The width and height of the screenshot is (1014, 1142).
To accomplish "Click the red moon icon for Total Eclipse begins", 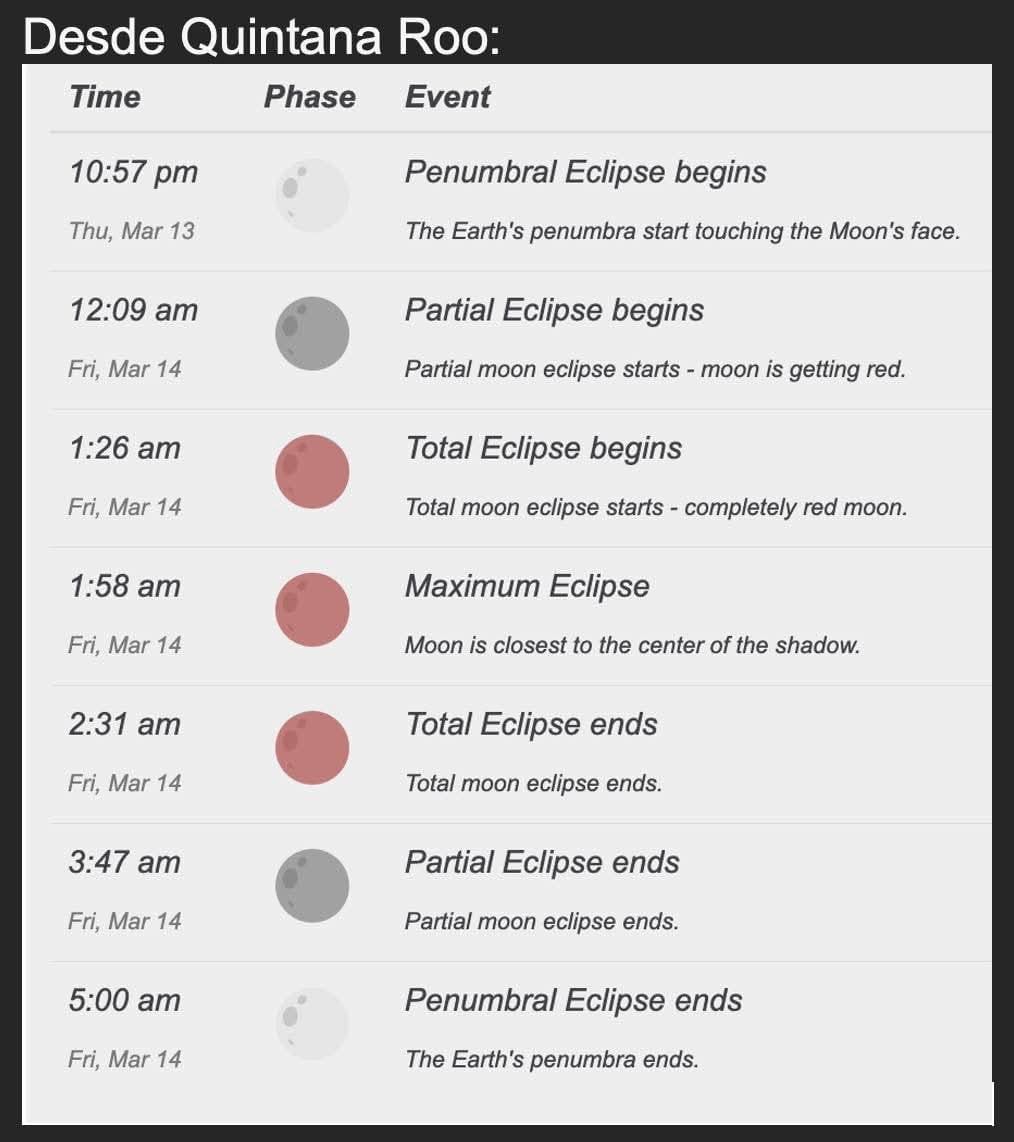I will pos(312,471).
